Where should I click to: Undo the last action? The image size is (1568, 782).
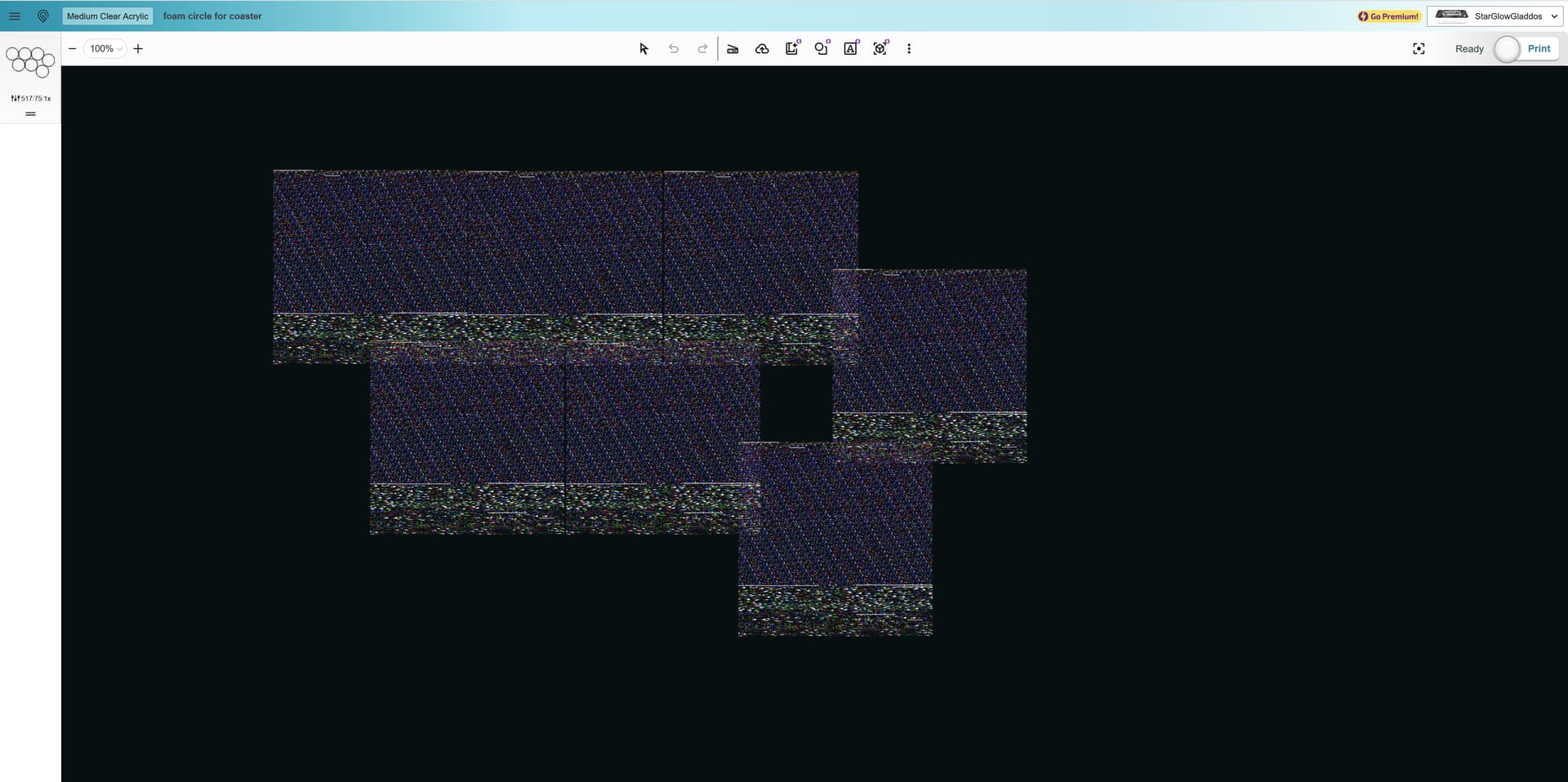674,49
